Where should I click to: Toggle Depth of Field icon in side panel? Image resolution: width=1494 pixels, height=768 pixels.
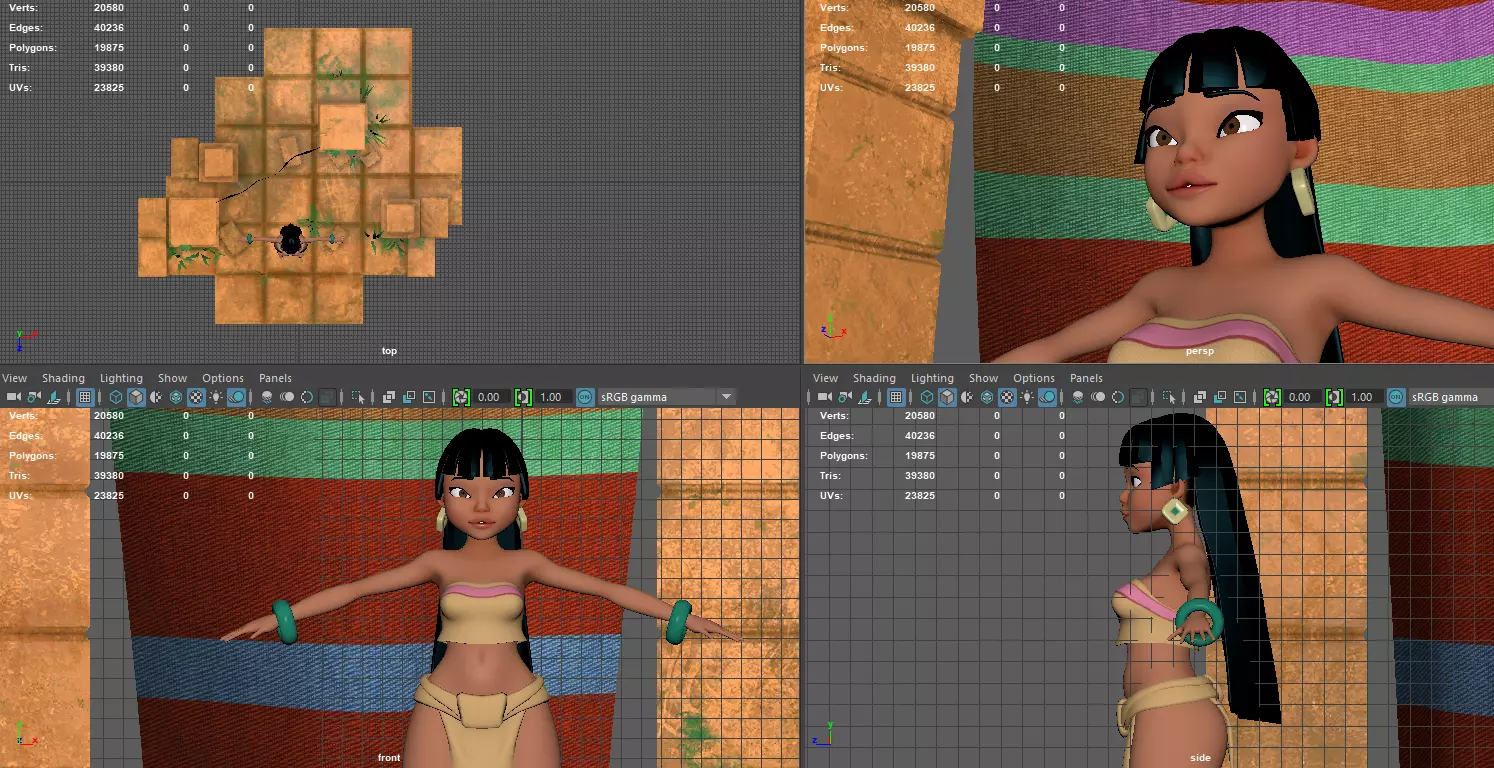click(x=1138, y=397)
